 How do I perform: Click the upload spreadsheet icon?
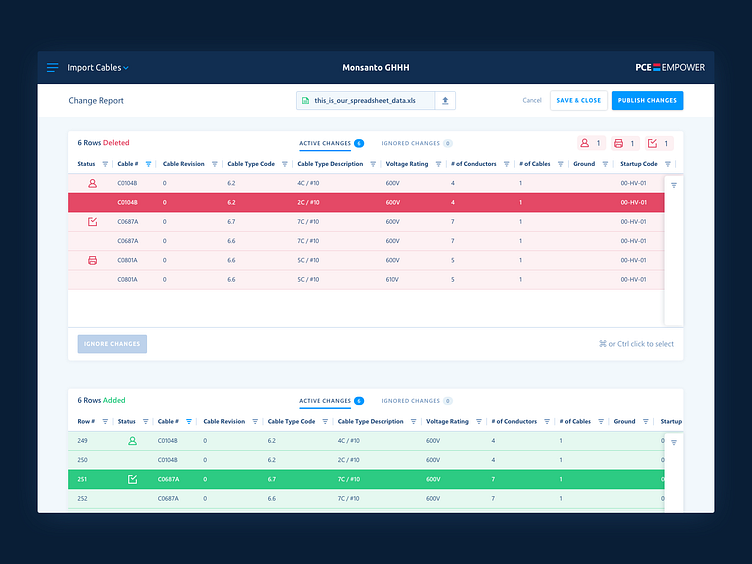(x=446, y=100)
